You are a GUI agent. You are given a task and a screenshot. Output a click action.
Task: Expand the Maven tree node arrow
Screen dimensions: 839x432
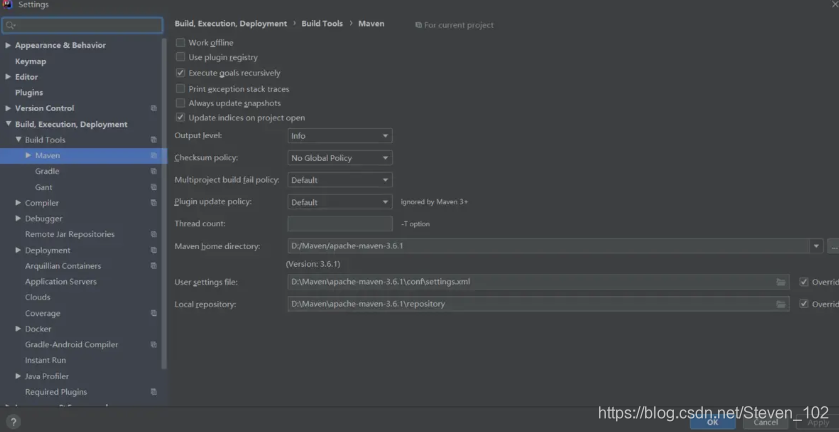[28, 155]
